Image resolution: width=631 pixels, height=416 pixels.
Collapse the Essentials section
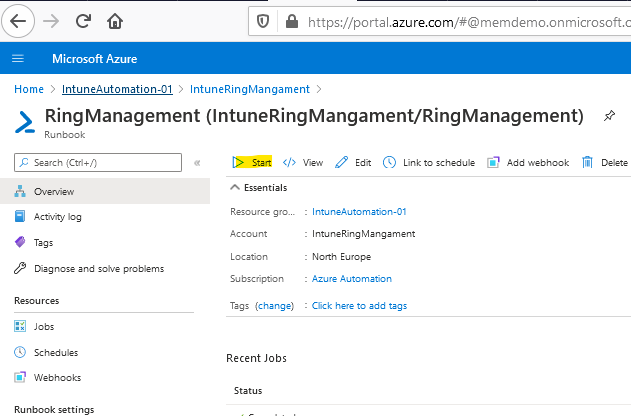point(258,187)
